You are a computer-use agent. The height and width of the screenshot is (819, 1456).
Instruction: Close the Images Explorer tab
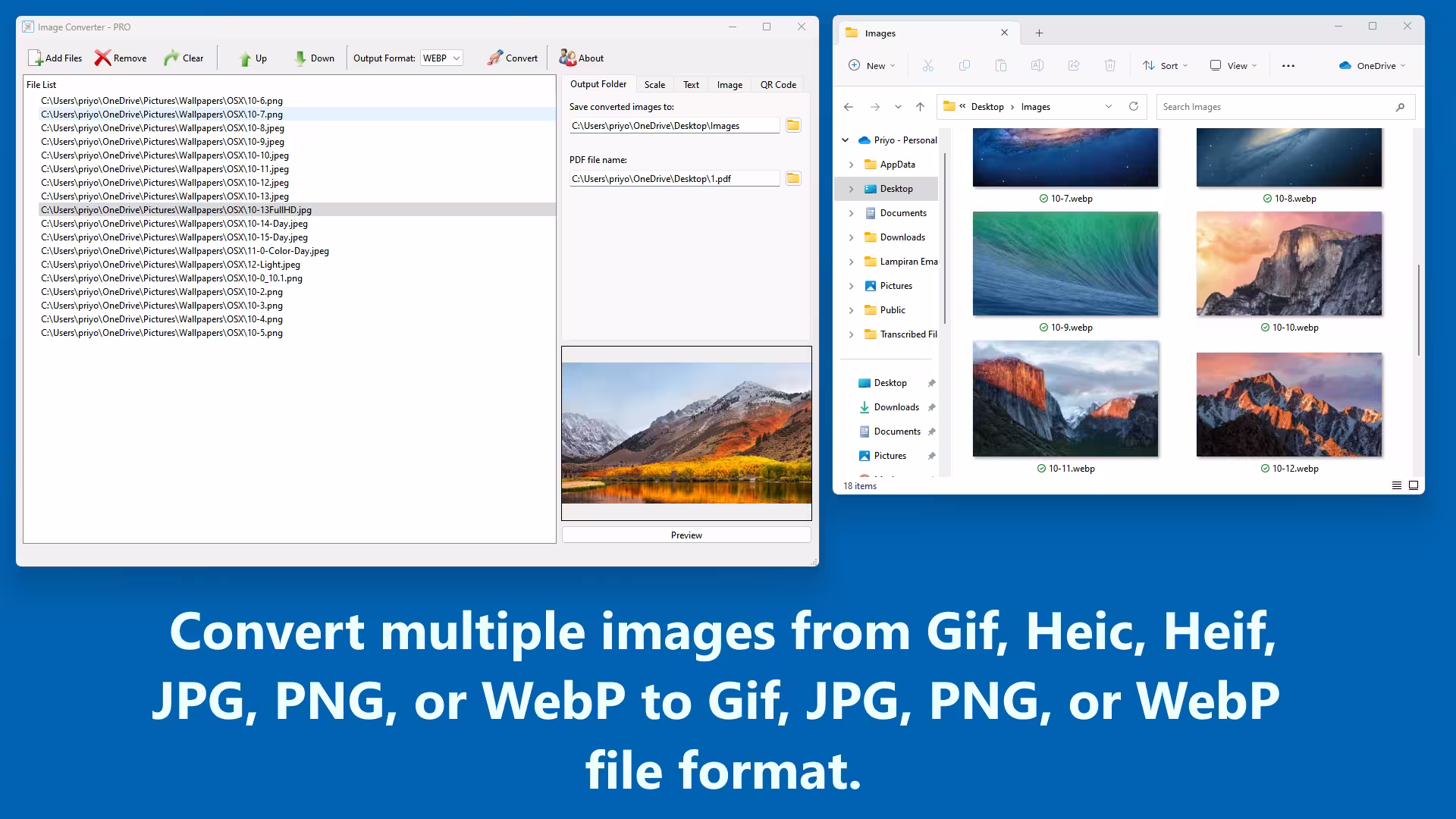[1004, 33]
